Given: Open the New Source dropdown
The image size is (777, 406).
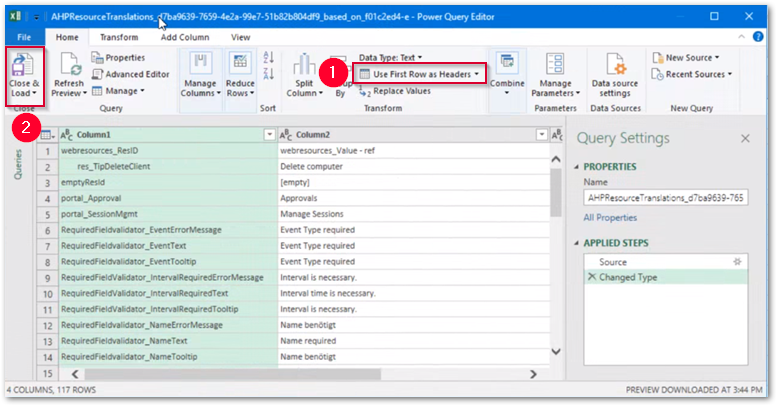Looking at the screenshot, I should click(x=686, y=58).
